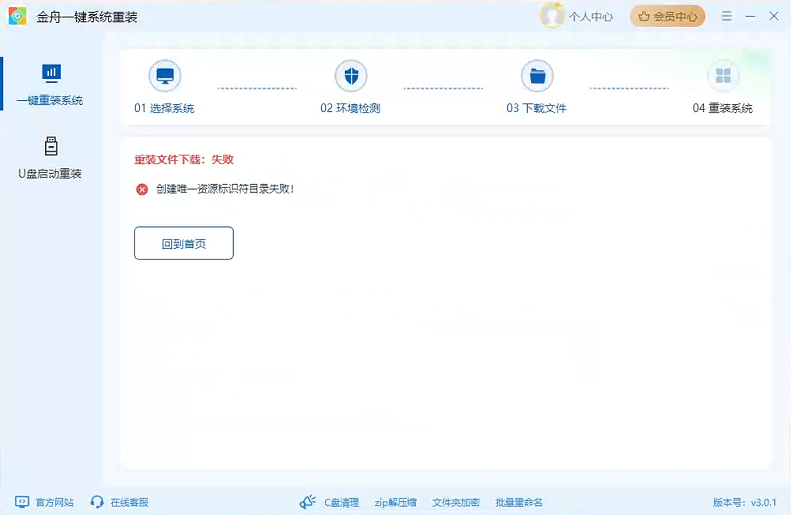Click the 02 环境检测 shield icon
The image size is (791, 515).
click(x=351, y=76)
